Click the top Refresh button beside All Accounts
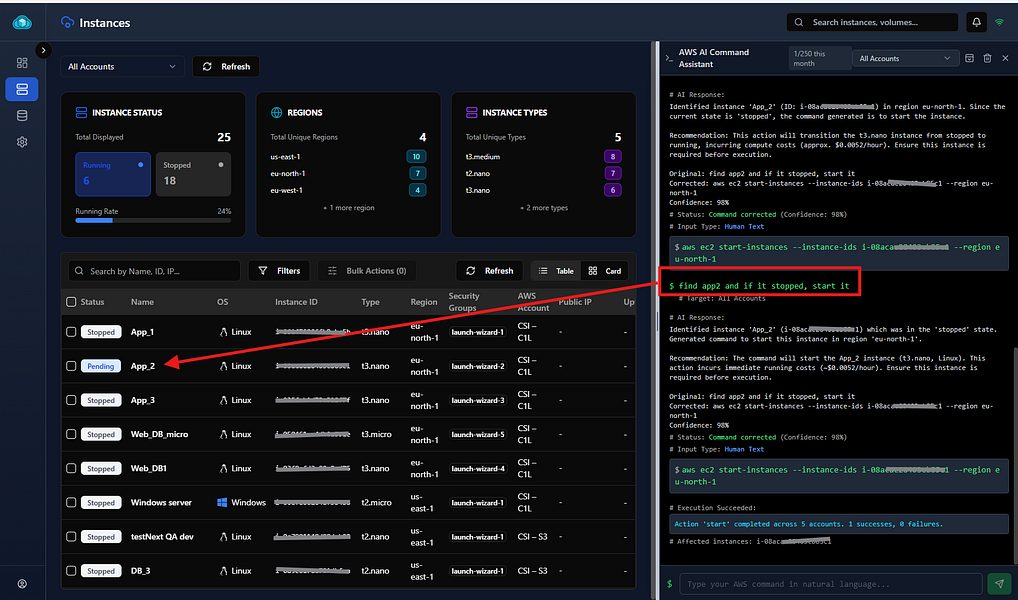This screenshot has height=600, width=1018. [x=226, y=66]
